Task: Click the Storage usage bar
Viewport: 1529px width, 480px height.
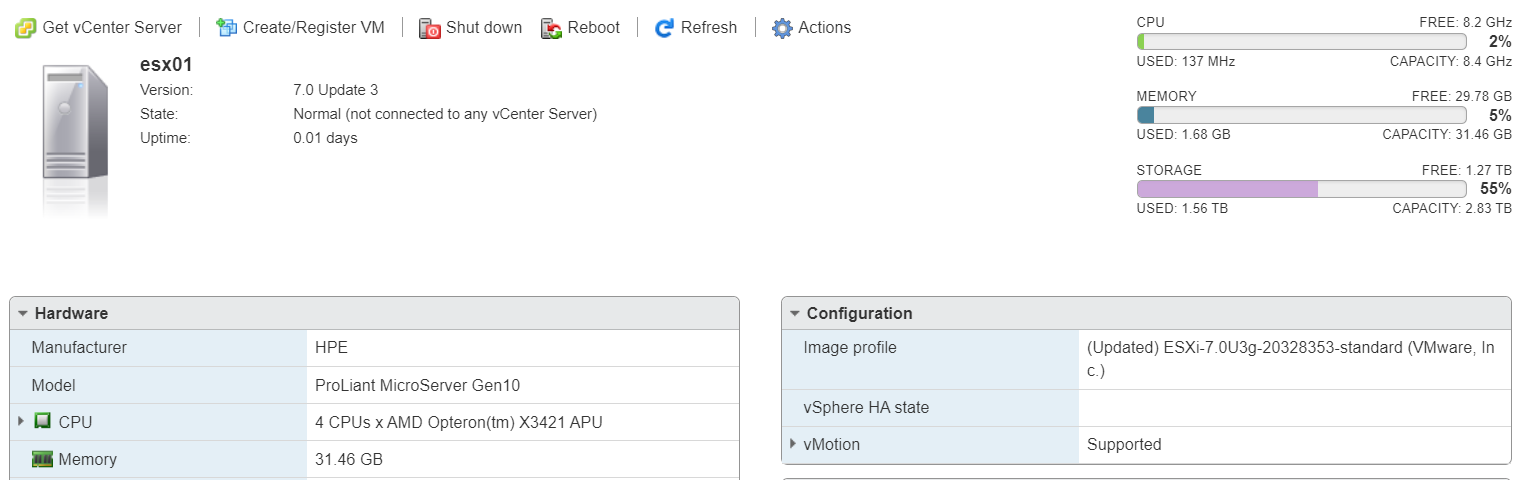Action: (x=1301, y=189)
